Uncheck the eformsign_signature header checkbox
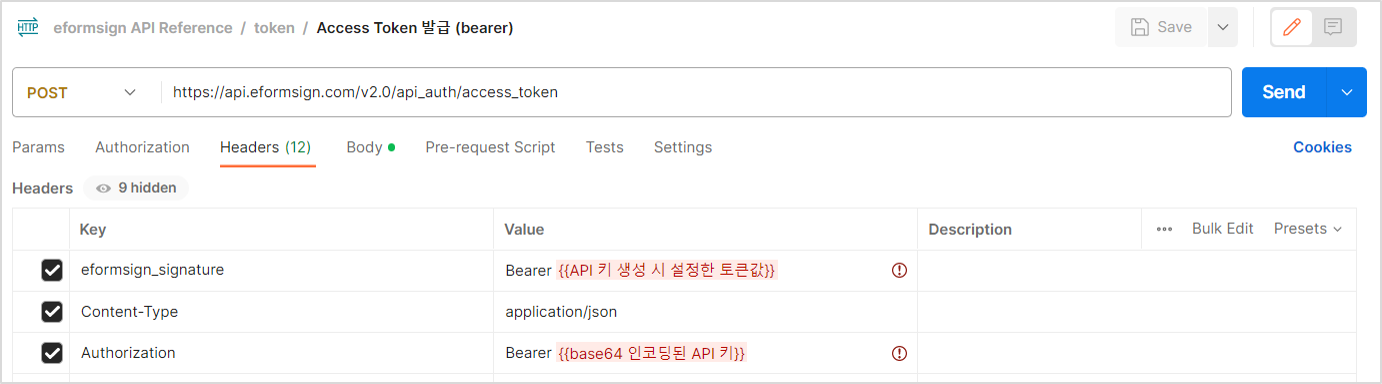The height and width of the screenshot is (384, 1382). pos(52,270)
